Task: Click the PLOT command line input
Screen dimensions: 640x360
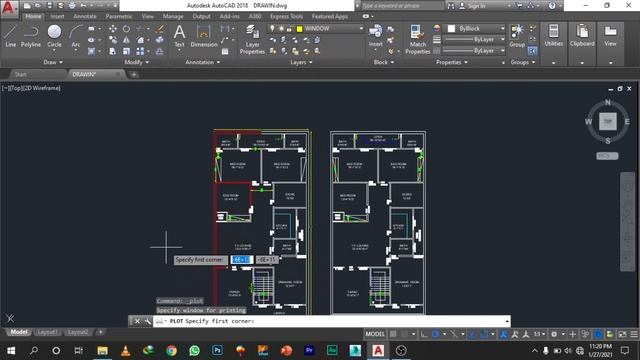Action: coord(331,321)
